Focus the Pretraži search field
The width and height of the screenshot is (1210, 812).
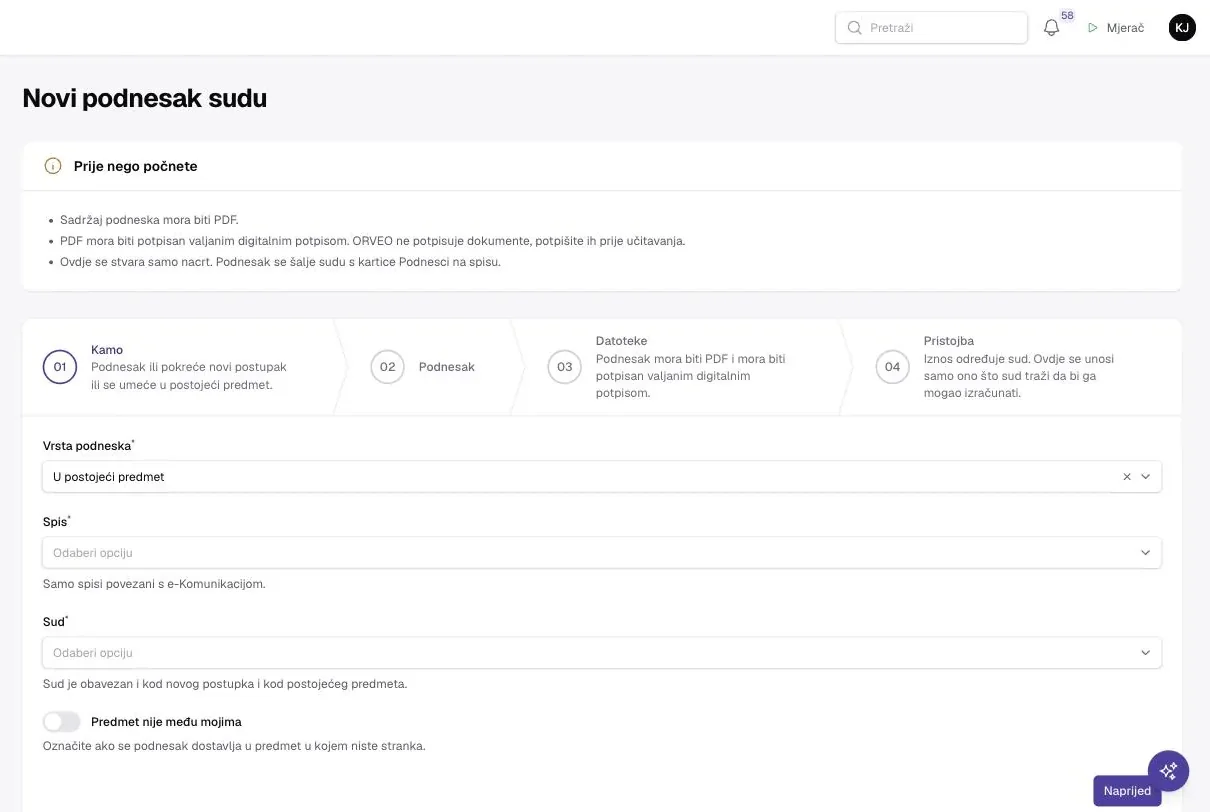point(931,28)
